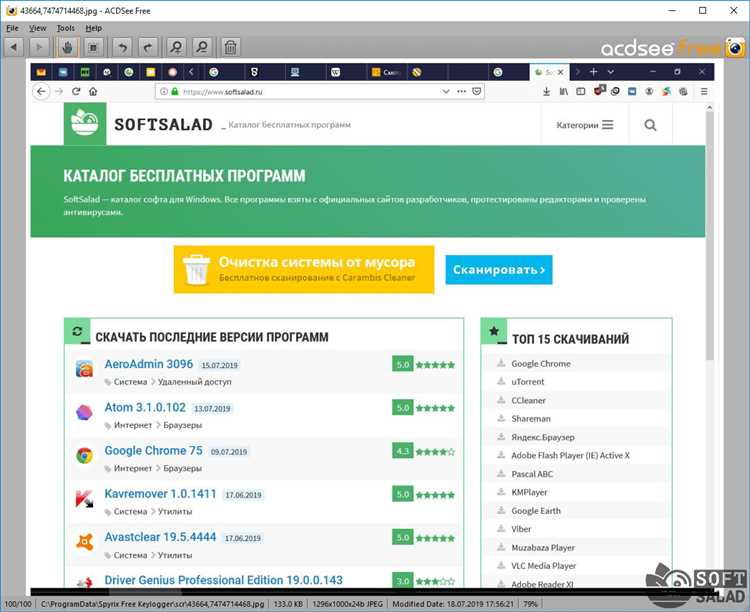Click the 79% zoom value in status bar
Image resolution: width=750 pixels, height=612 pixels.
530,604
